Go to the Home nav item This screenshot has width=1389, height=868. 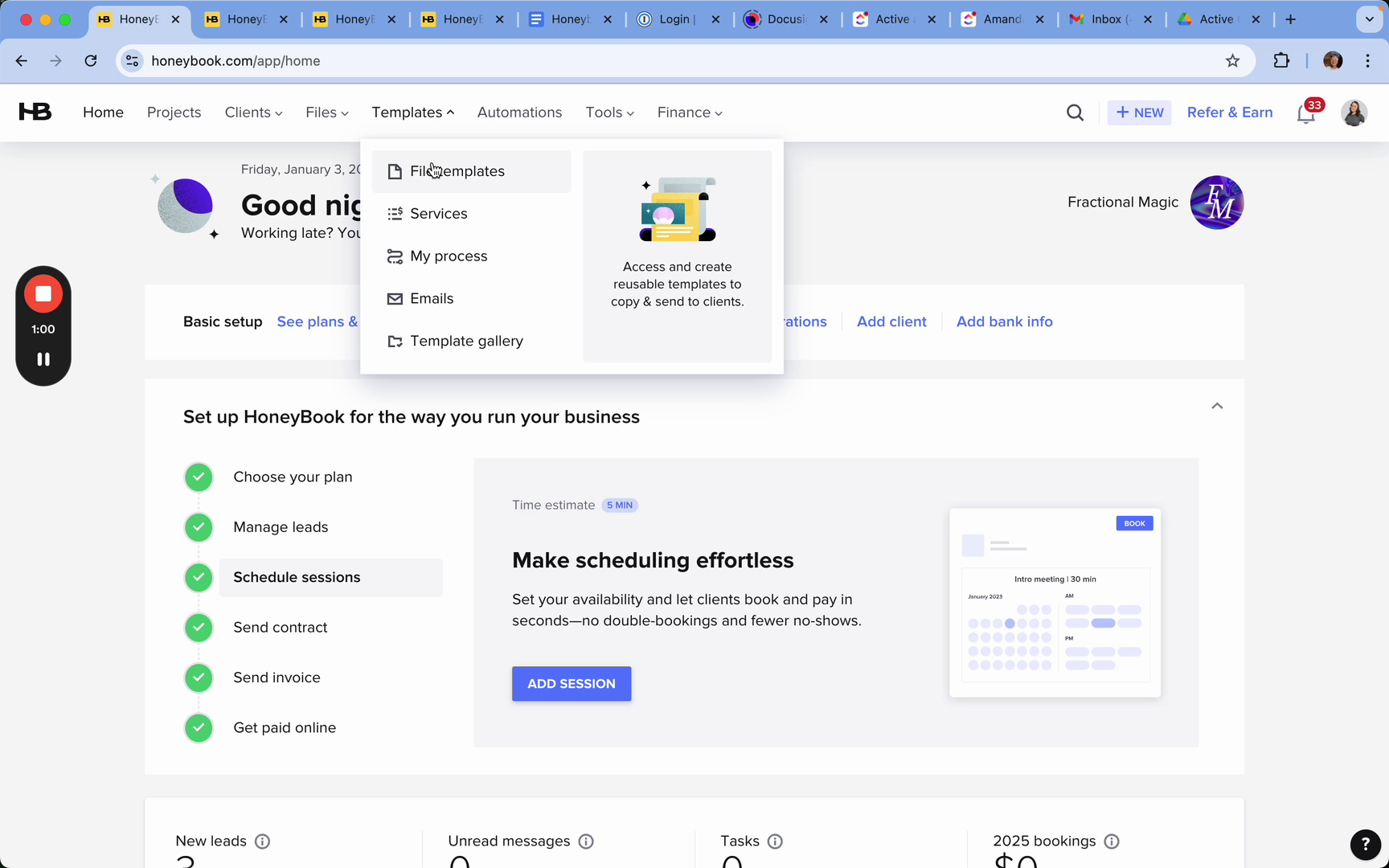tap(104, 113)
